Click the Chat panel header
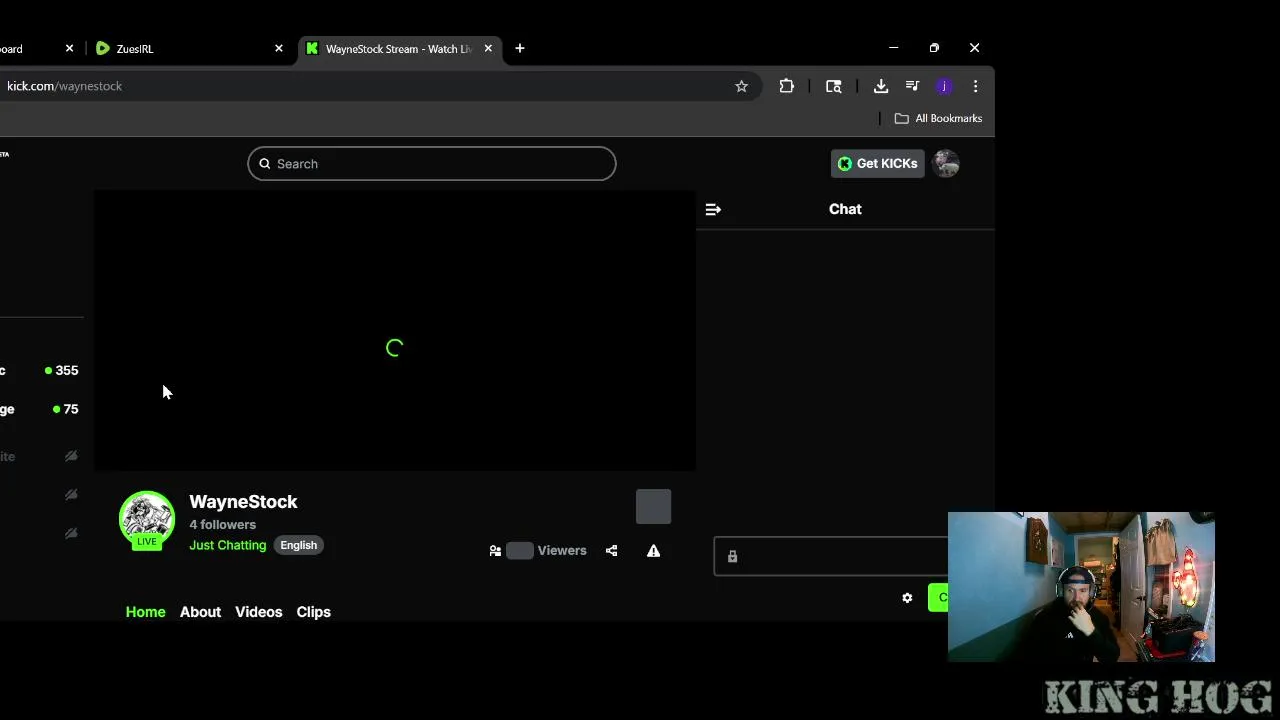Image resolution: width=1280 pixels, height=720 pixels. (x=845, y=209)
